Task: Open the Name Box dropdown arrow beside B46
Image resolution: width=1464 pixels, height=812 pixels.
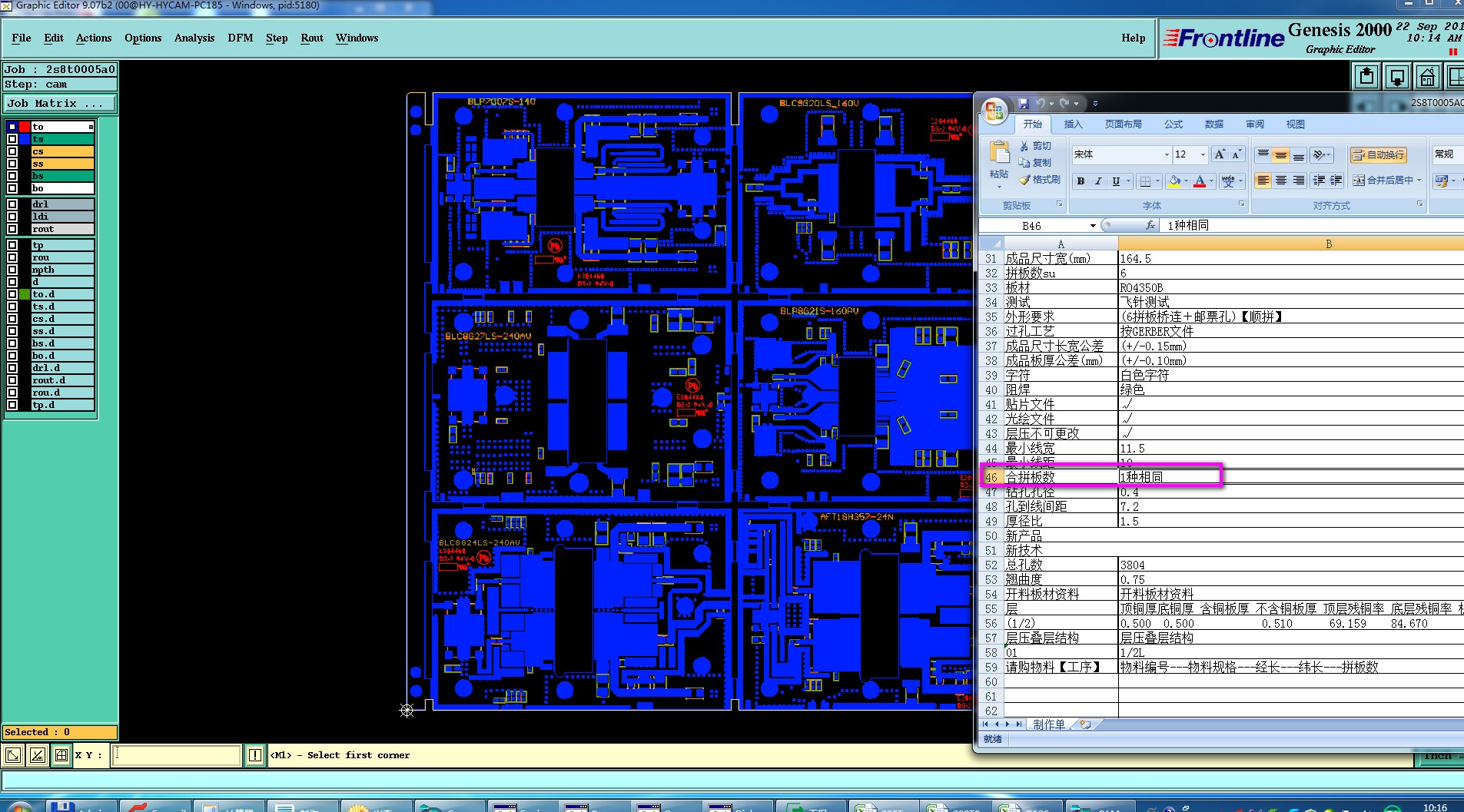Action: point(1093,226)
